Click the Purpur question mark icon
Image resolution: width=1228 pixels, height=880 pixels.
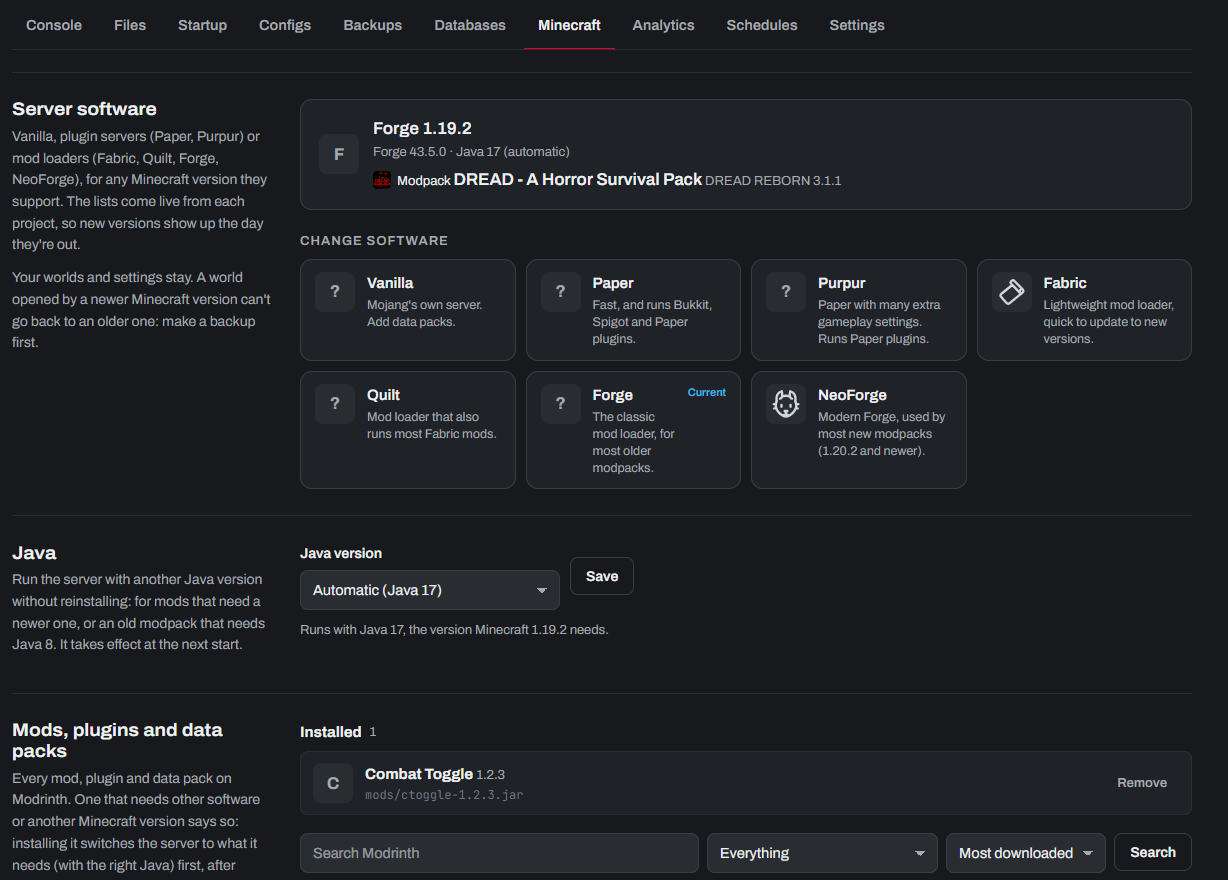click(x=786, y=292)
